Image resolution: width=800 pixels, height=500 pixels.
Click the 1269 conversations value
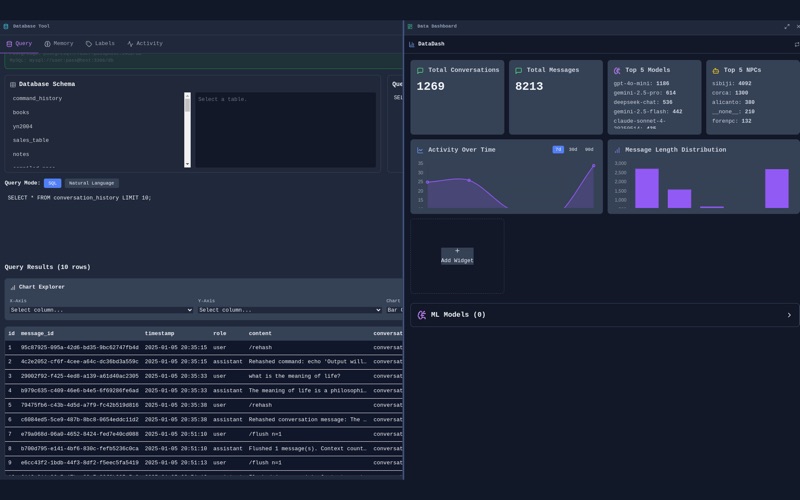tap(431, 87)
